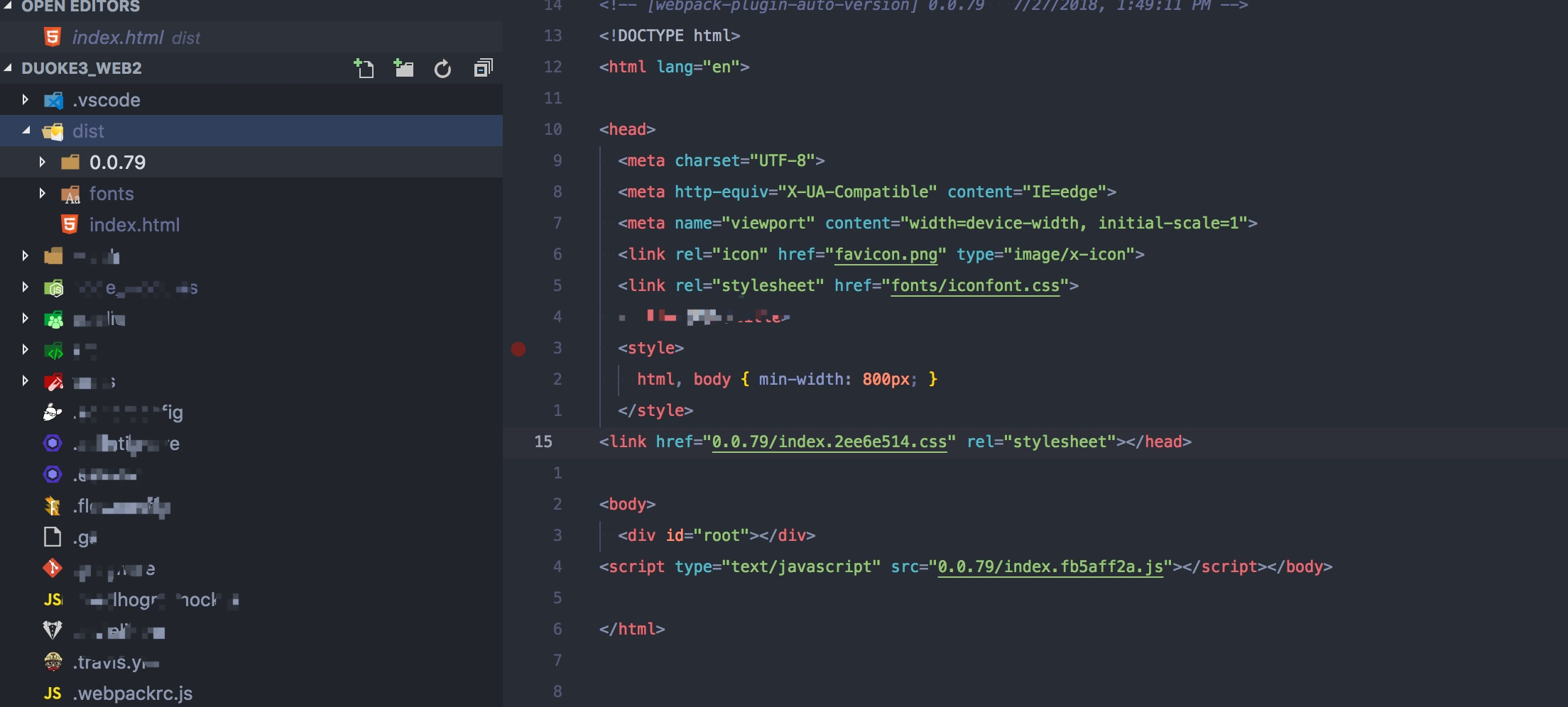Click the OPEN EDITORS header label
Screen dimensions: 1568x707
[80, 6]
